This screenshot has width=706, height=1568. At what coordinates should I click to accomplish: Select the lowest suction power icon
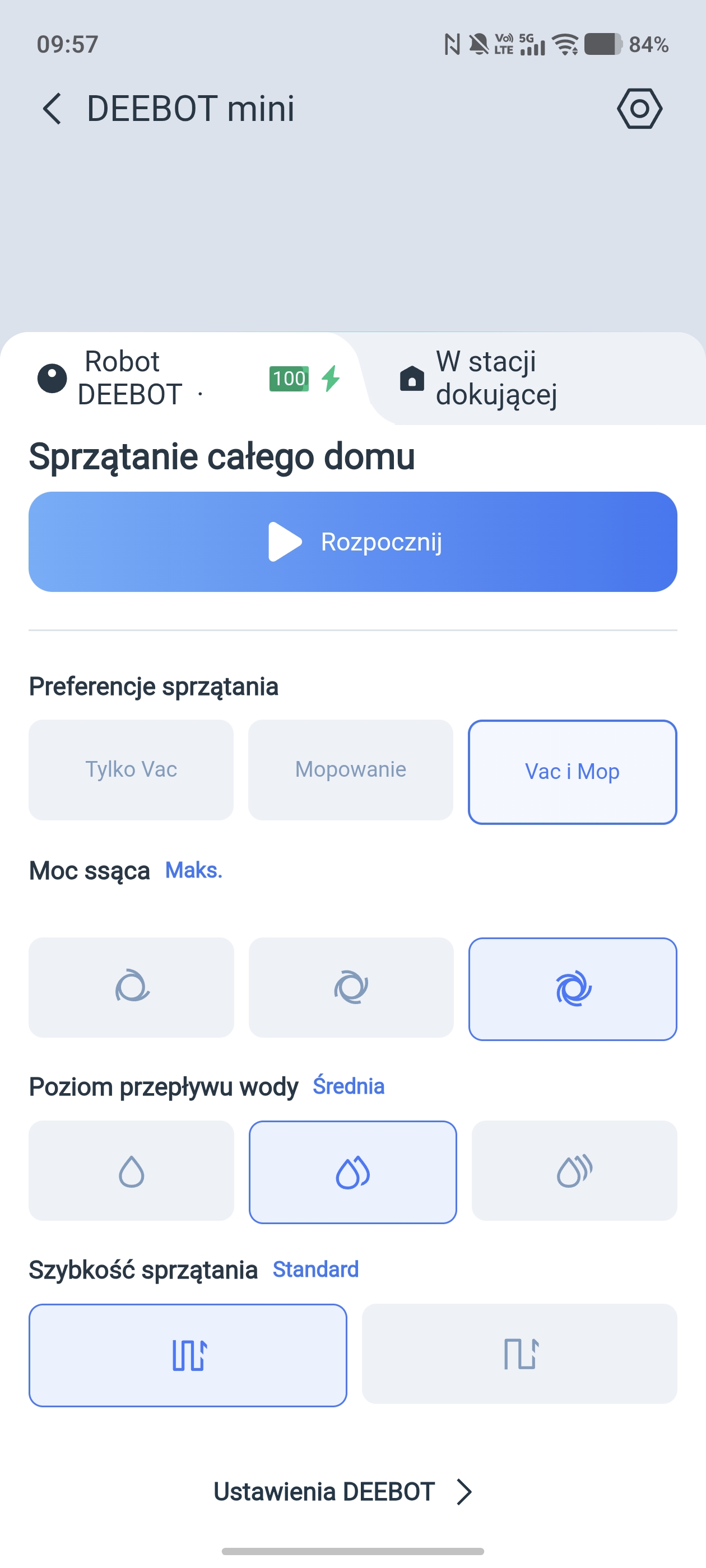click(132, 987)
